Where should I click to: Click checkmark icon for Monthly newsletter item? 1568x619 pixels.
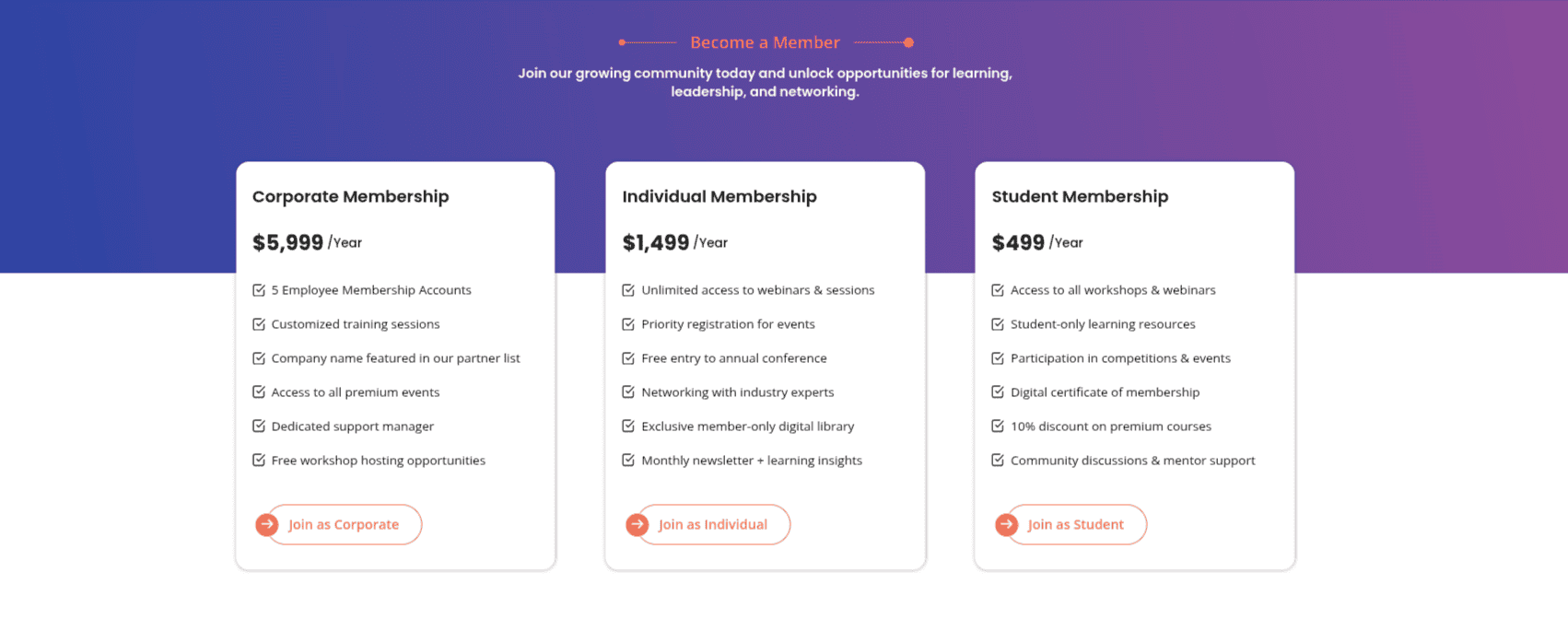[628, 460]
